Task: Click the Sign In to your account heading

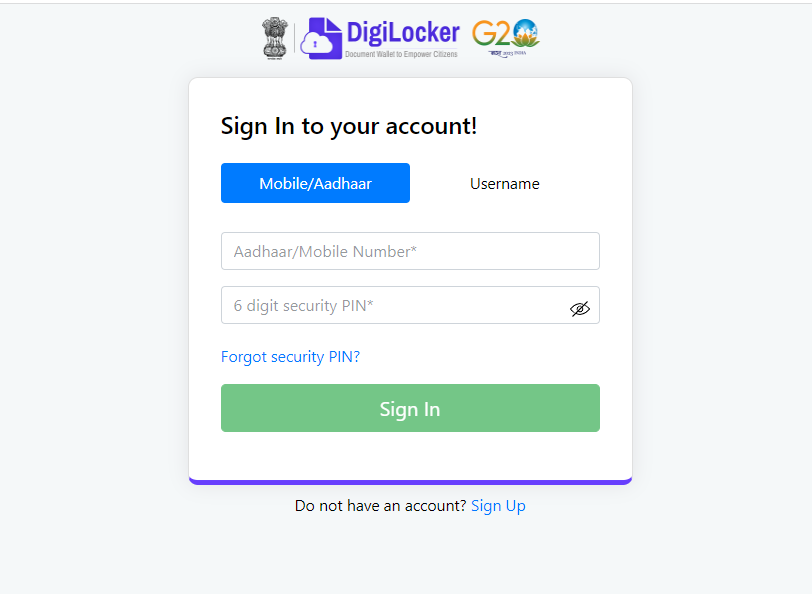Action: tap(349, 126)
